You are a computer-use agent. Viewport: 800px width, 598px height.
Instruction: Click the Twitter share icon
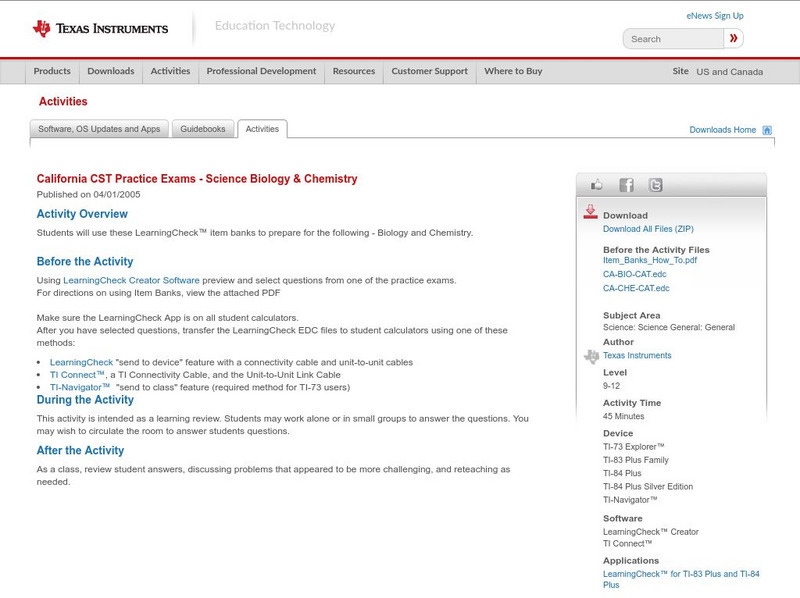click(x=655, y=184)
